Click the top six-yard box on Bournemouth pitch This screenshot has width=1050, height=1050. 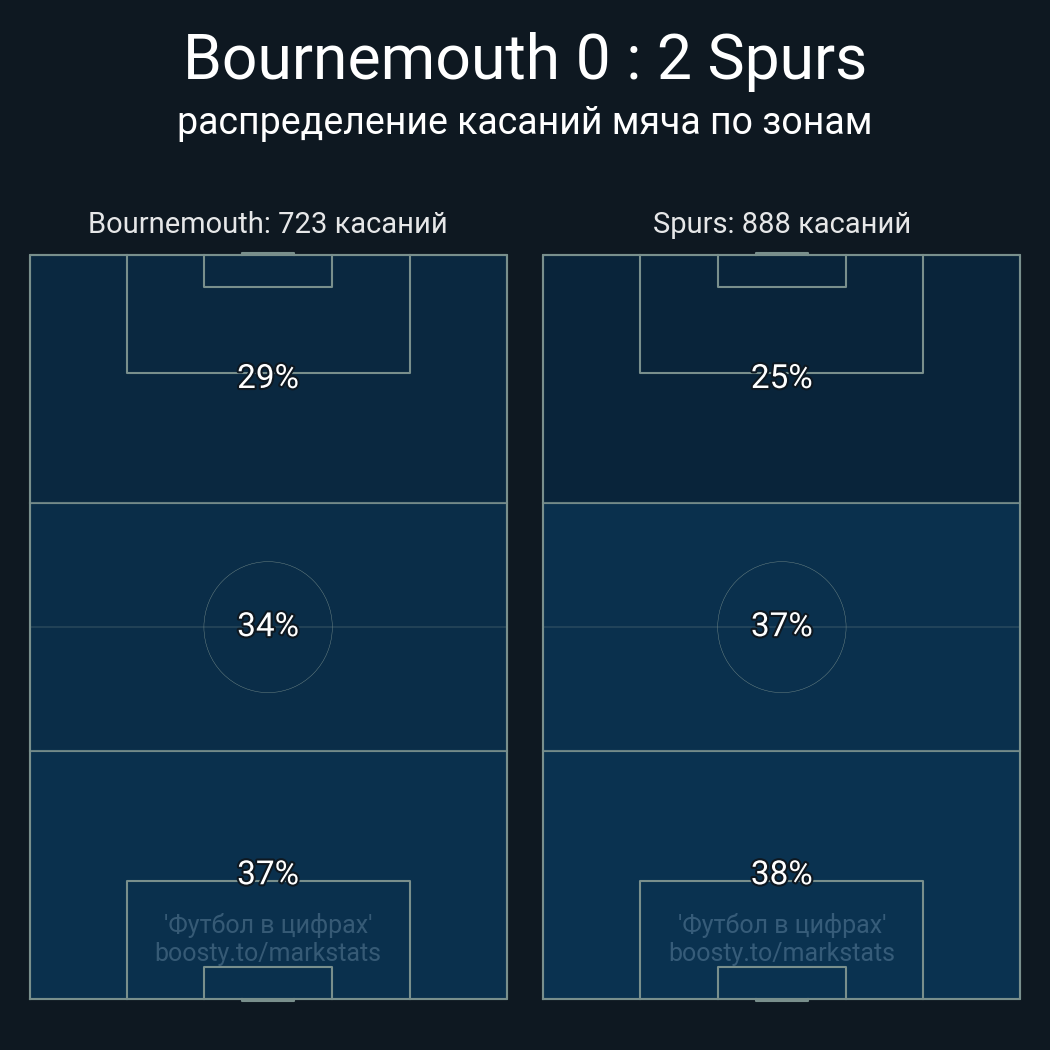268,271
